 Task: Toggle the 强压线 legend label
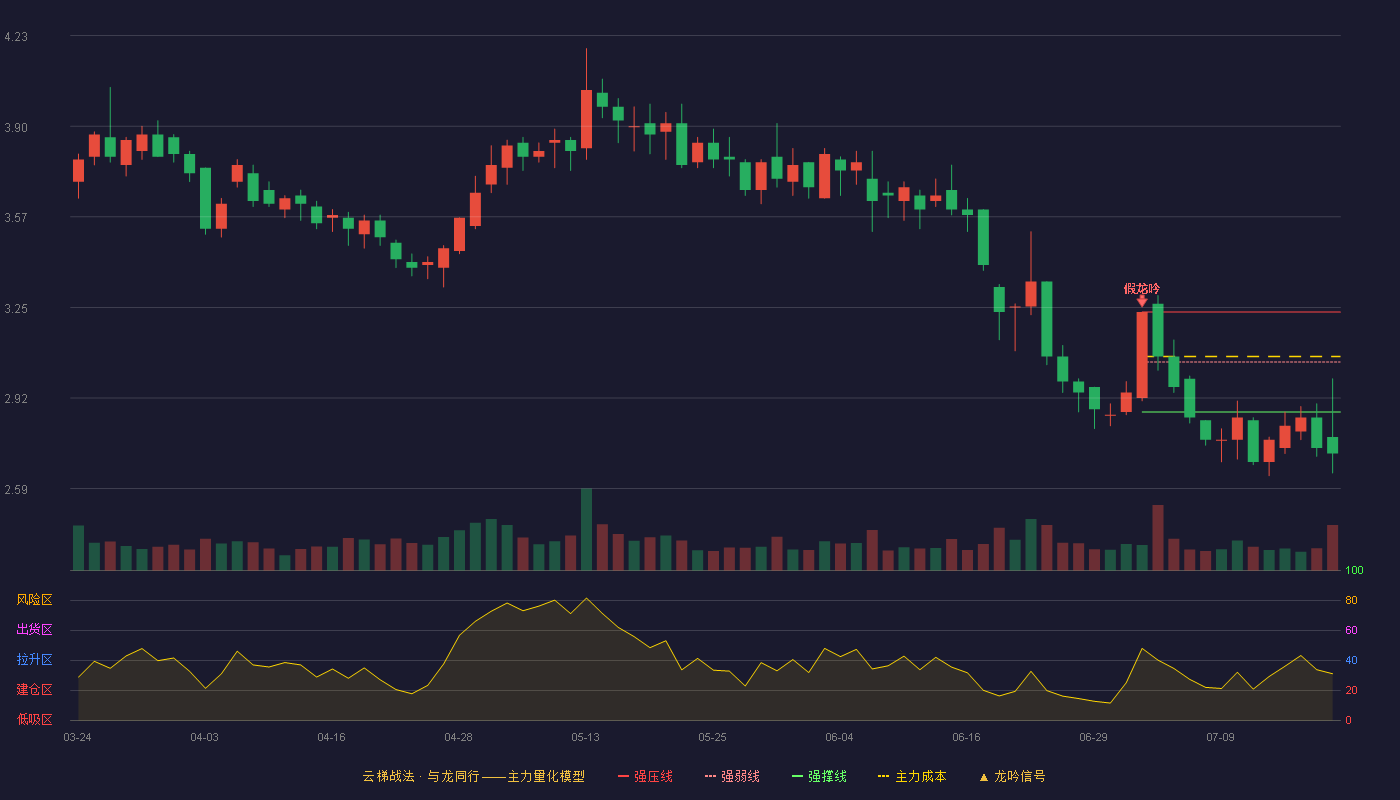coord(653,776)
